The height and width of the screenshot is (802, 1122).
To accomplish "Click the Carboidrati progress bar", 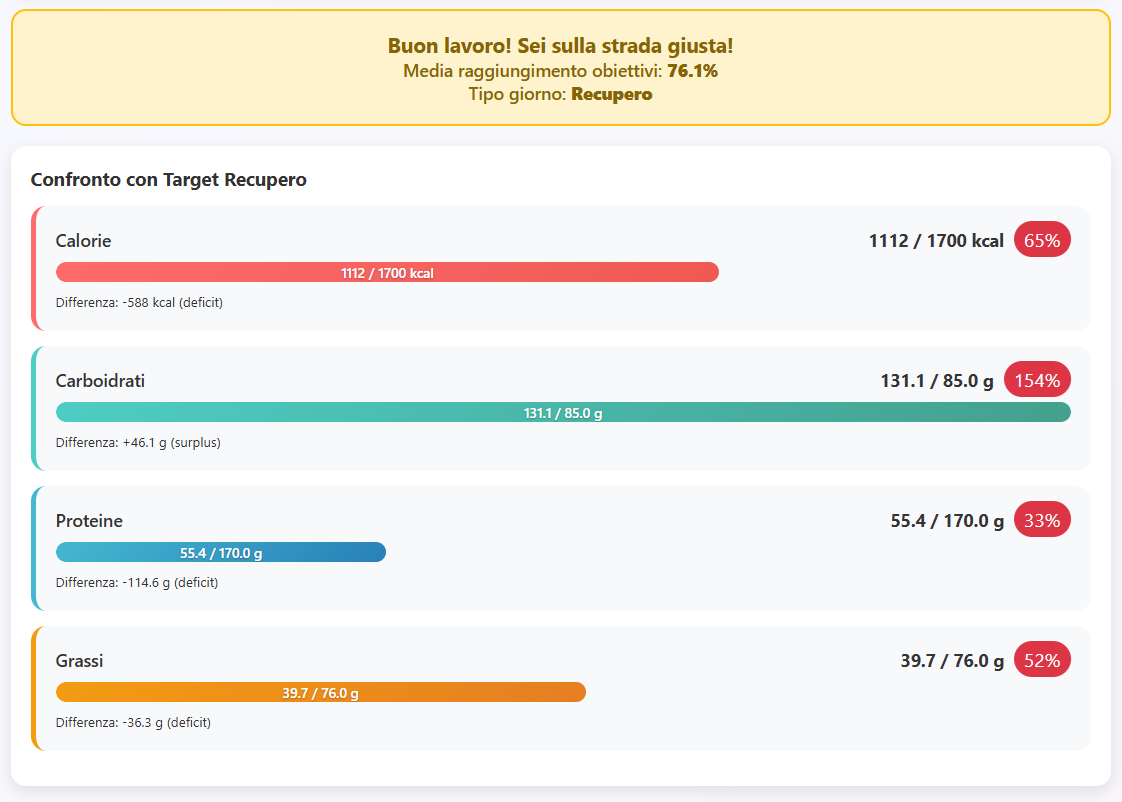I will click(x=563, y=412).
